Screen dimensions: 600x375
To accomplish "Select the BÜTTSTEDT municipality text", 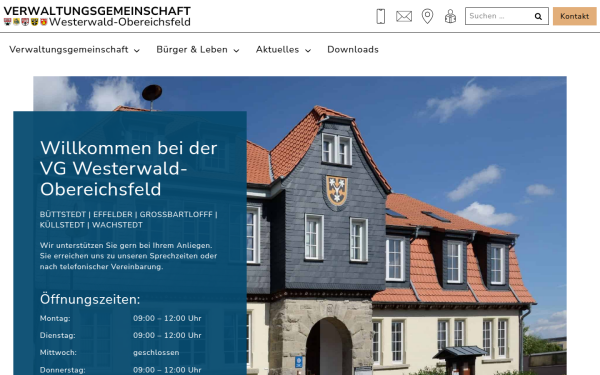I will point(63,214).
